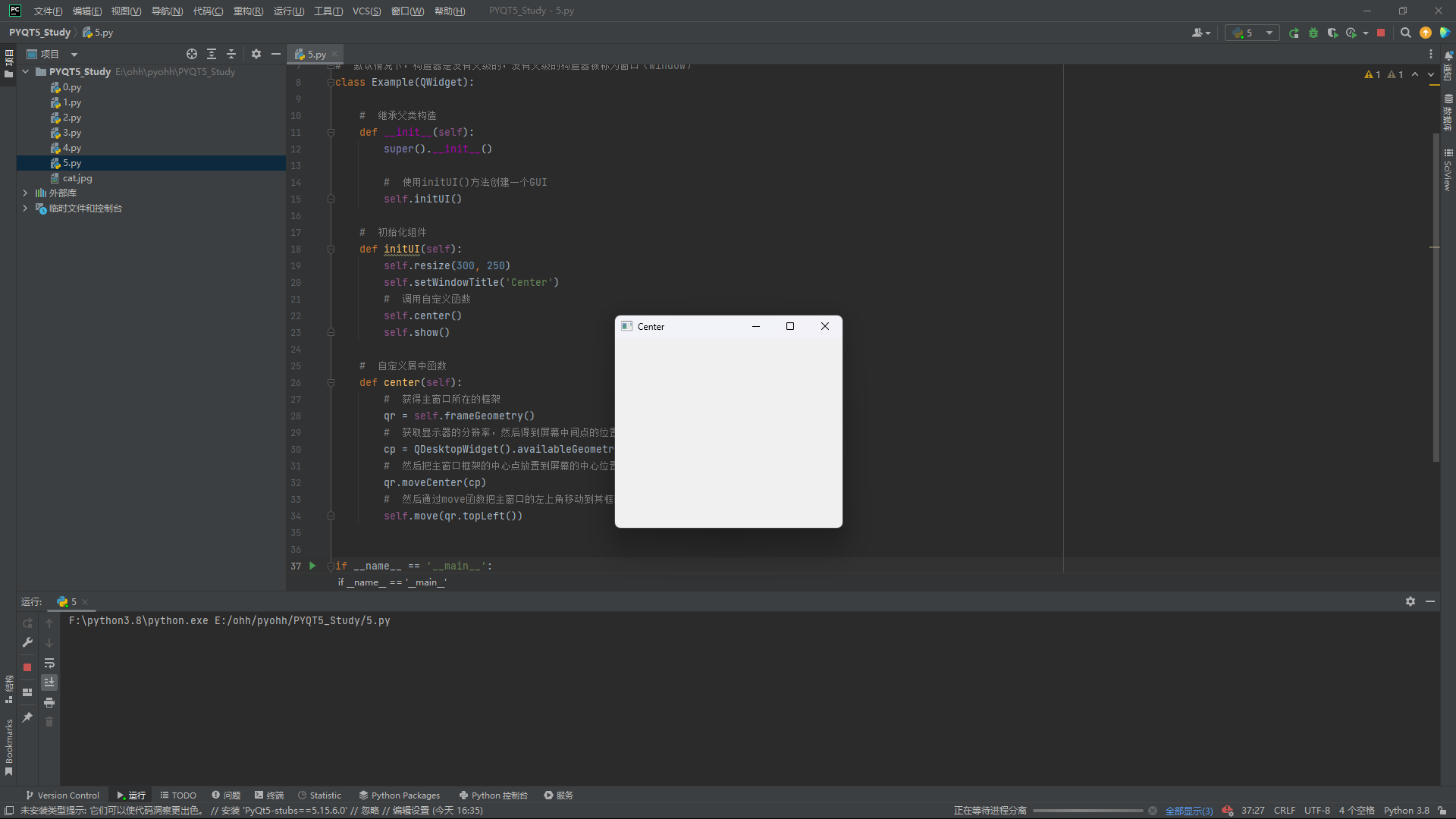Image resolution: width=1456 pixels, height=819 pixels.
Task: Open the TODO tool window
Action: [178, 795]
